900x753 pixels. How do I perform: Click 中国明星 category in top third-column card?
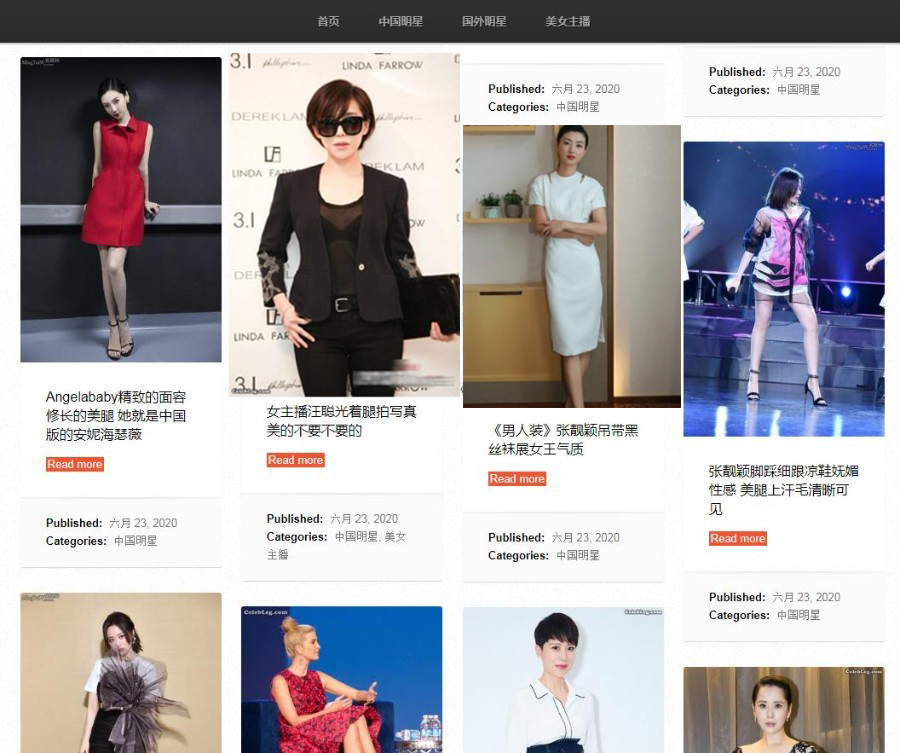click(x=578, y=107)
